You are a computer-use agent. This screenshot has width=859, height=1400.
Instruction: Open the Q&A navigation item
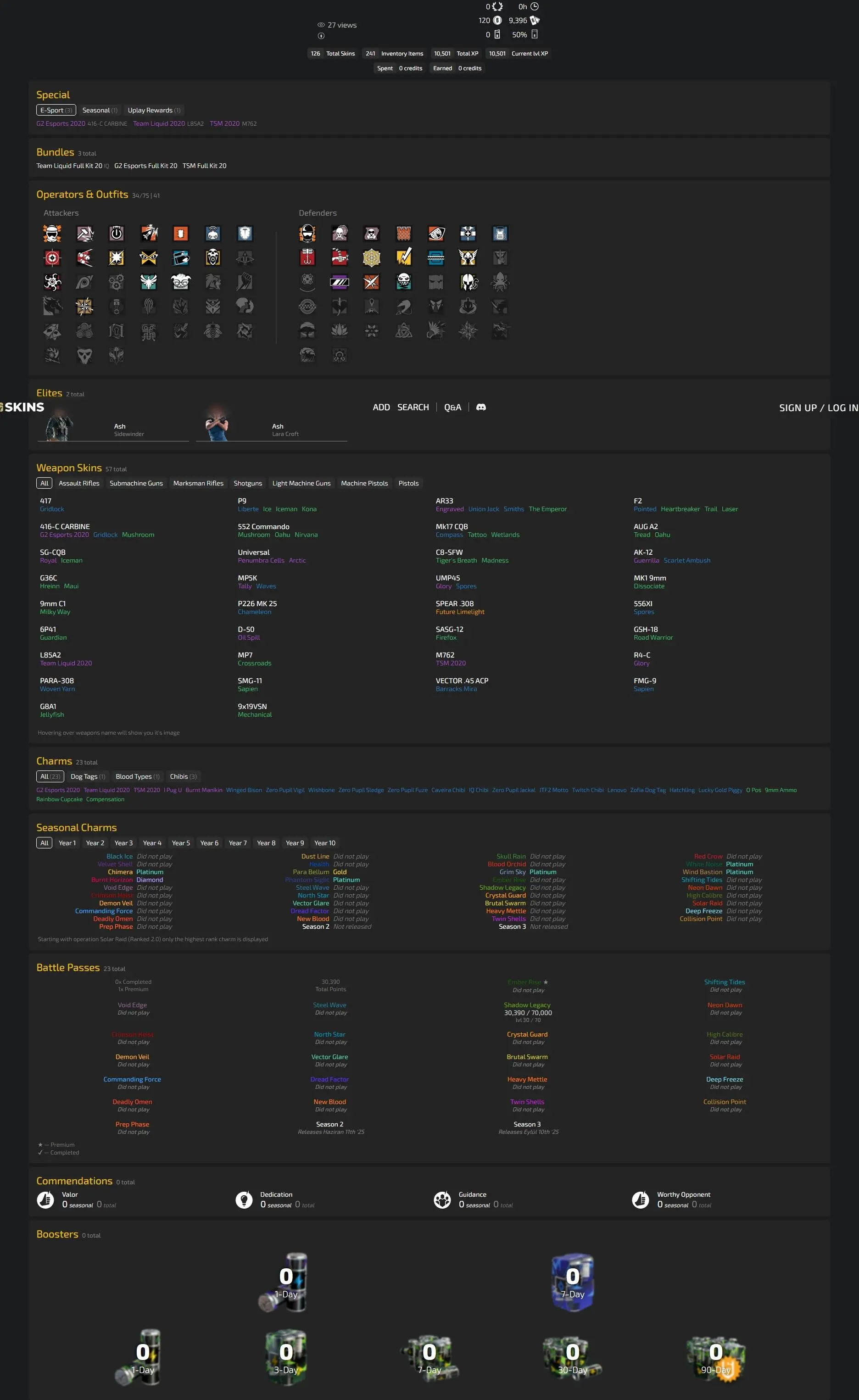tap(452, 407)
